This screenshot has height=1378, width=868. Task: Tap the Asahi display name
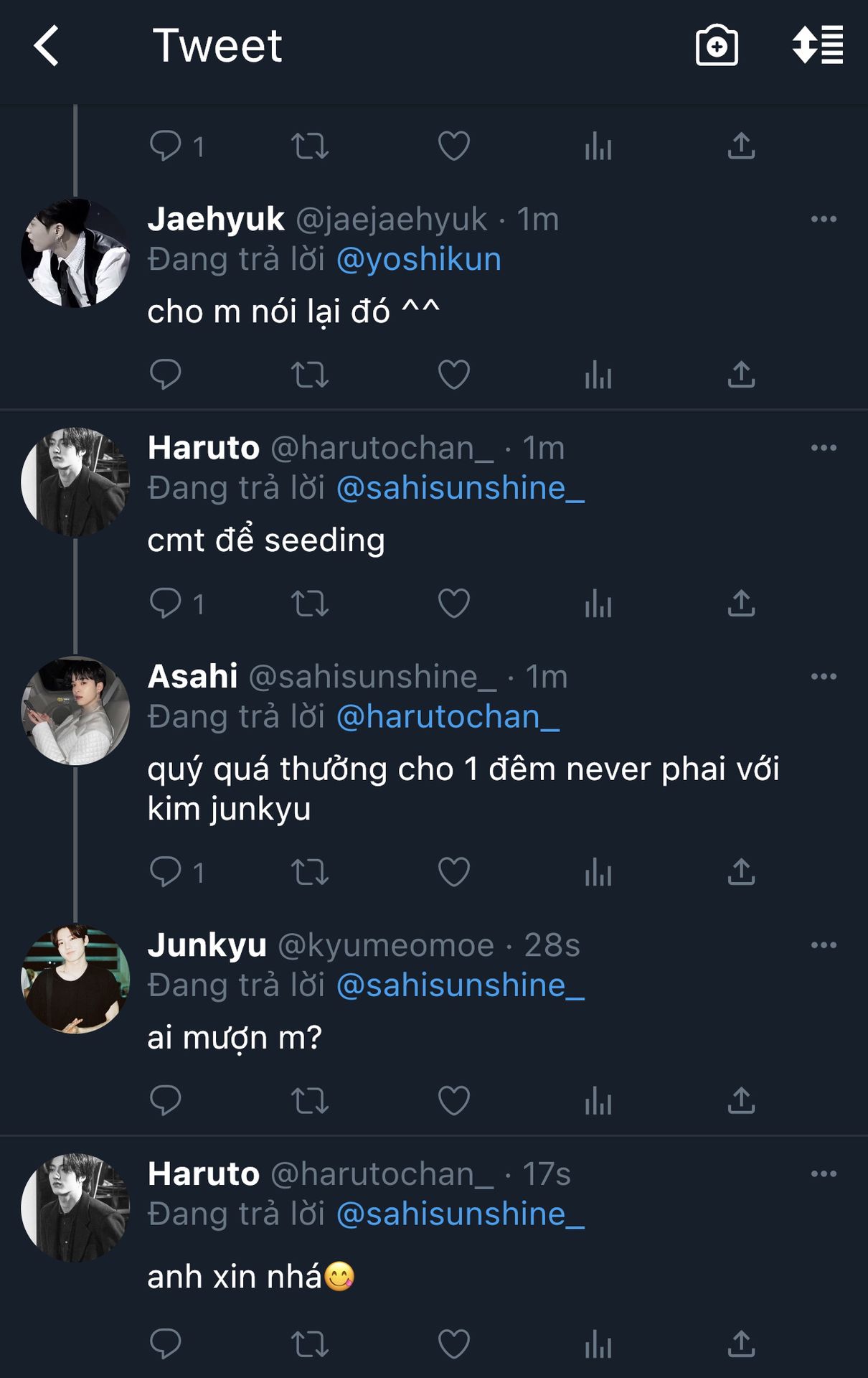coord(192,676)
